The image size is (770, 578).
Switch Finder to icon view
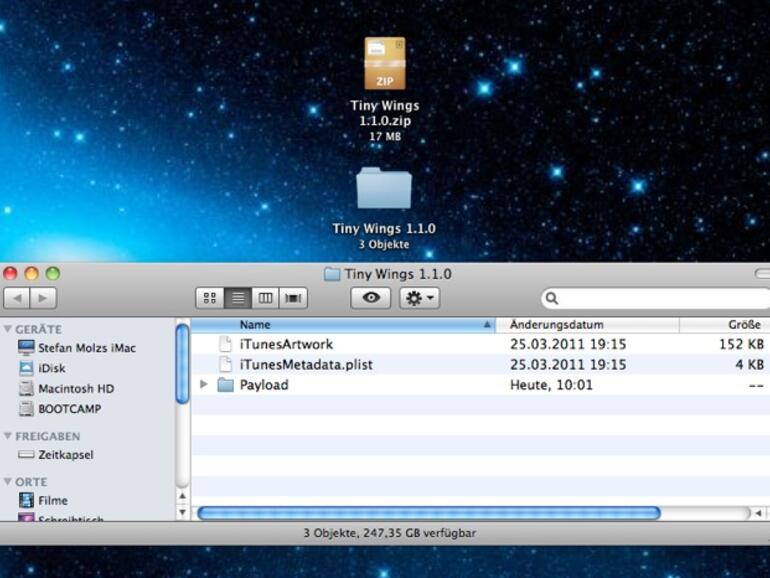coord(210,298)
